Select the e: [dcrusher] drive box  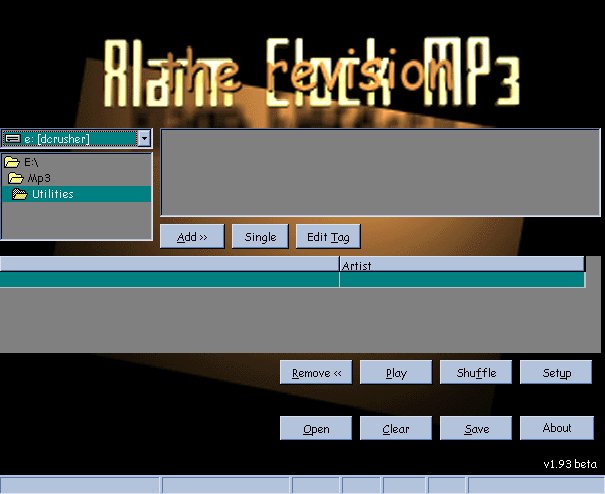pyautogui.click(x=76, y=138)
